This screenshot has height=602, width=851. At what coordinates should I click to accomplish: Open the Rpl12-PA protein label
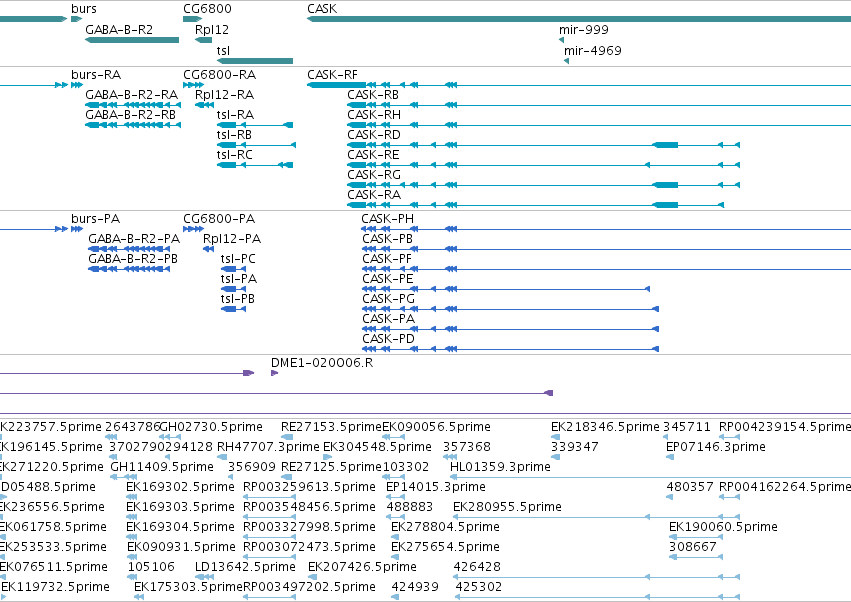click(232, 239)
